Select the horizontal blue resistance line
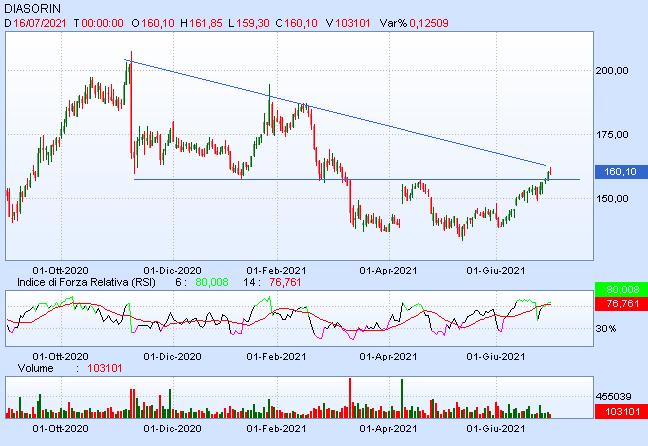The image size is (648, 446). coord(357,179)
